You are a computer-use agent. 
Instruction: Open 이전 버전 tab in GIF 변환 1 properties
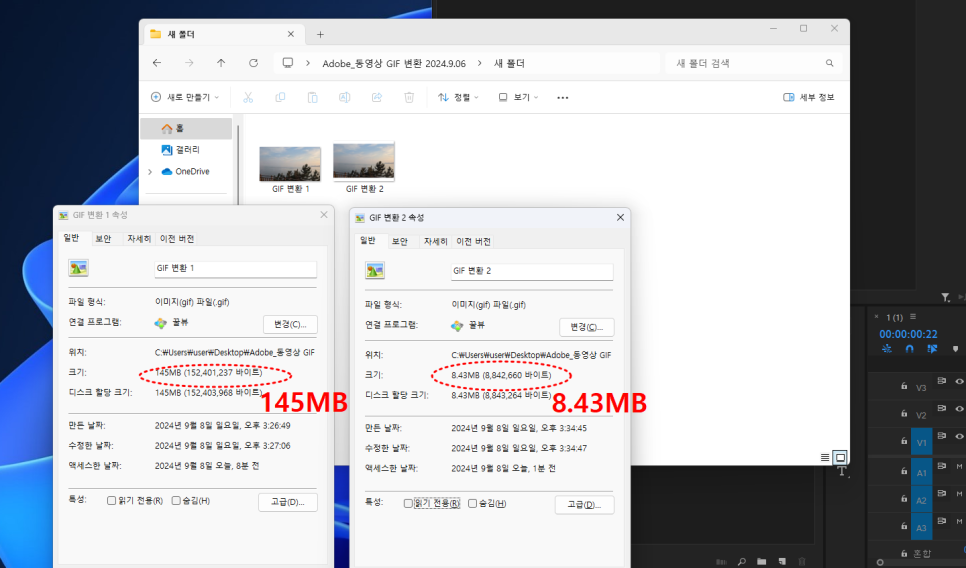pyautogui.click(x=177, y=239)
